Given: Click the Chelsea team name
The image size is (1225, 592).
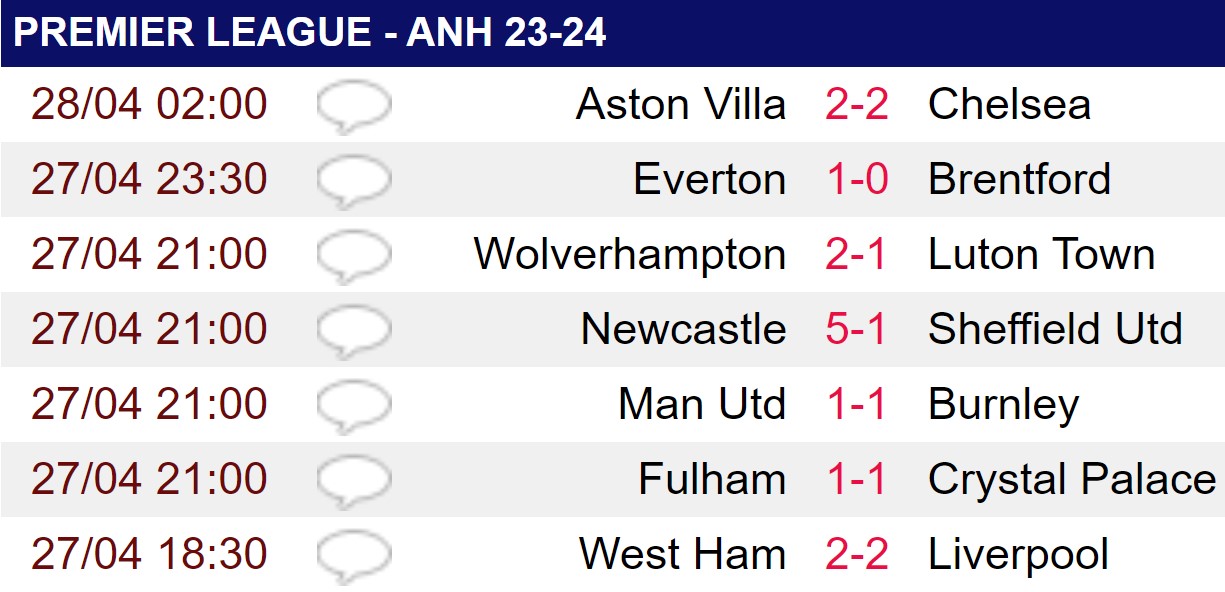Looking at the screenshot, I should pos(1009,104).
